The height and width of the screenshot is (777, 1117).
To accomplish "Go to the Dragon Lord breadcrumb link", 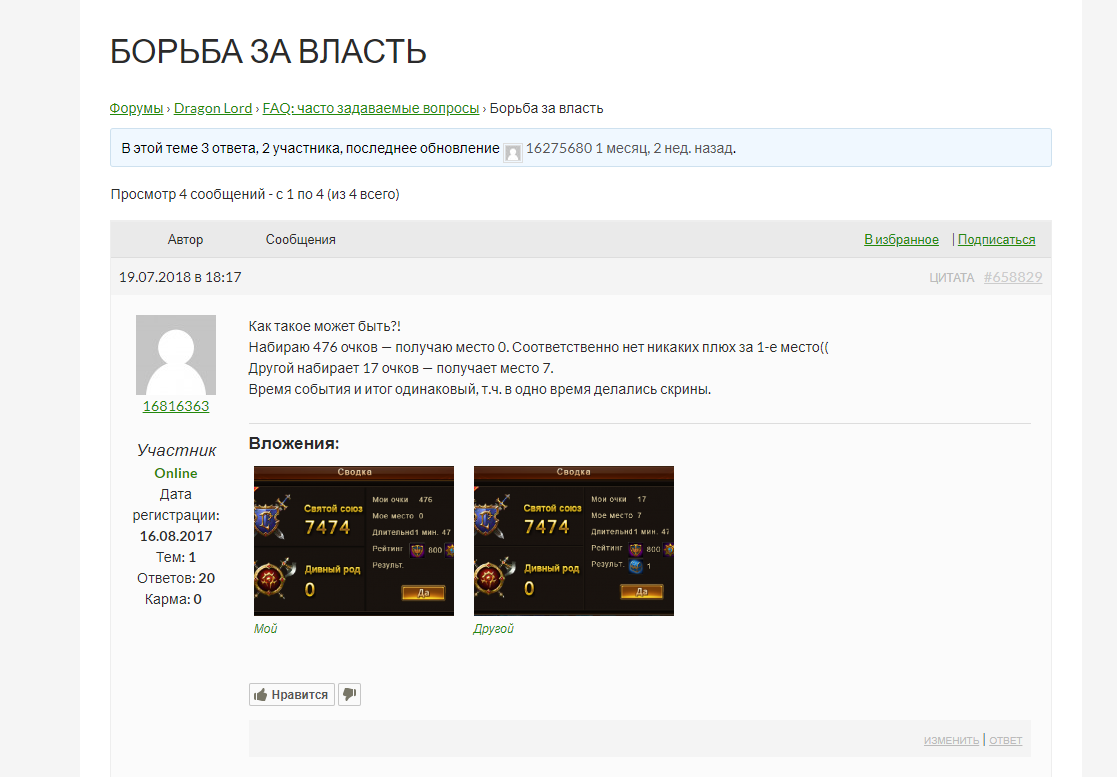I will 213,108.
